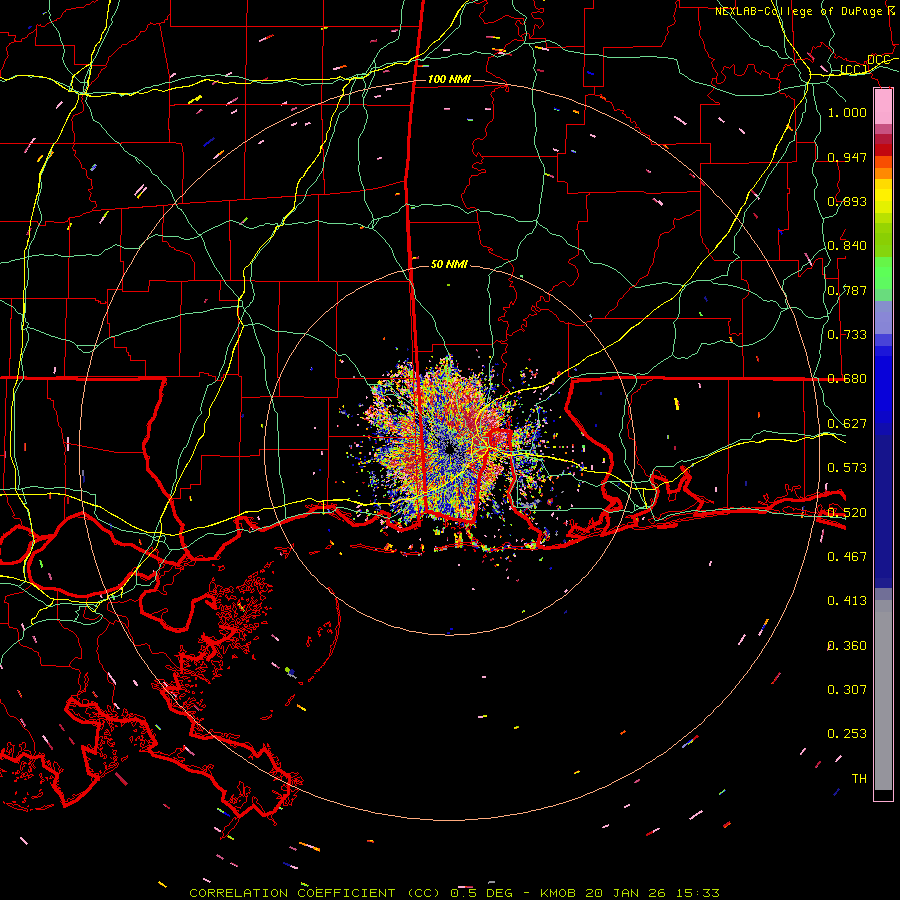Select the 0.307 value on the color scale
Viewport: 900px width, 900px height.
tap(847, 689)
